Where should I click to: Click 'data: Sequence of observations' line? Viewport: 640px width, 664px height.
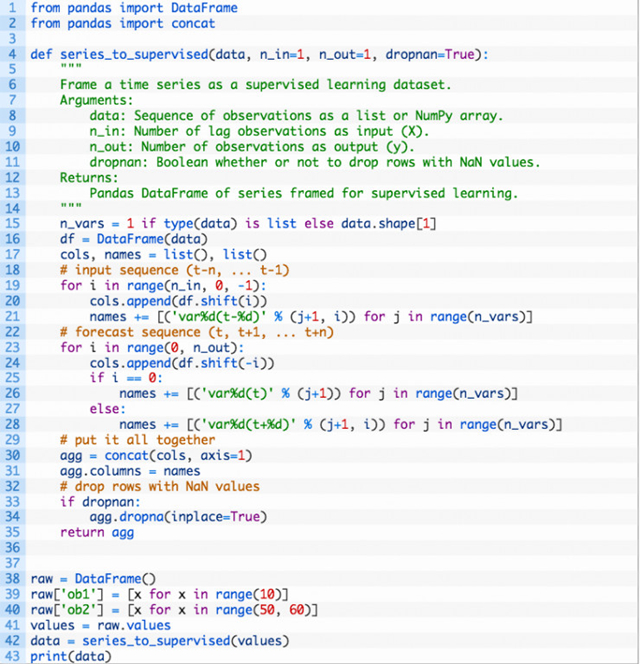tap(296, 116)
